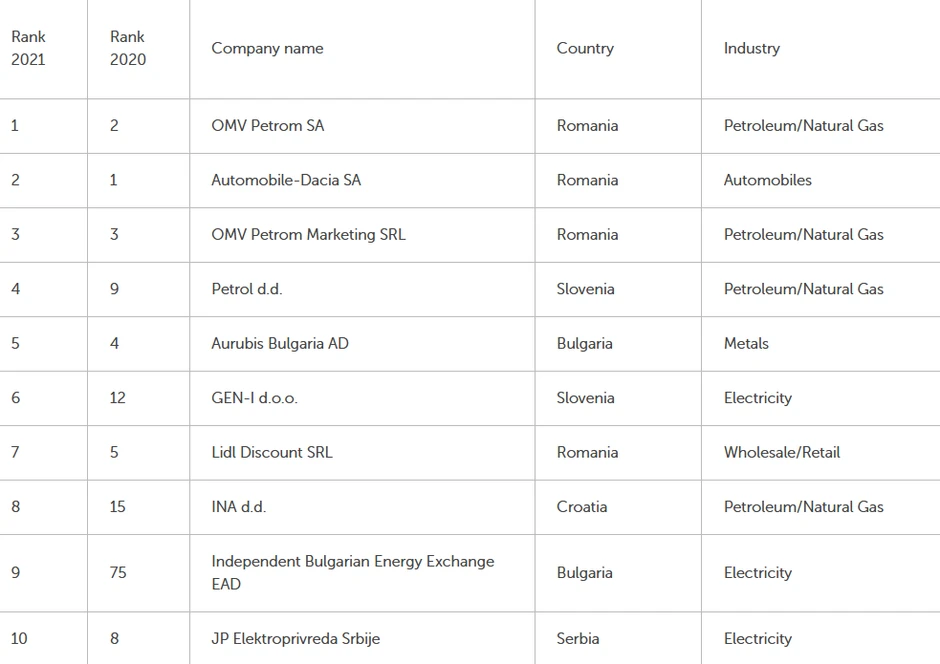Click the Lidl Discount SRL entry
Screen dimensions: 940x664
click(x=271, y=452)
